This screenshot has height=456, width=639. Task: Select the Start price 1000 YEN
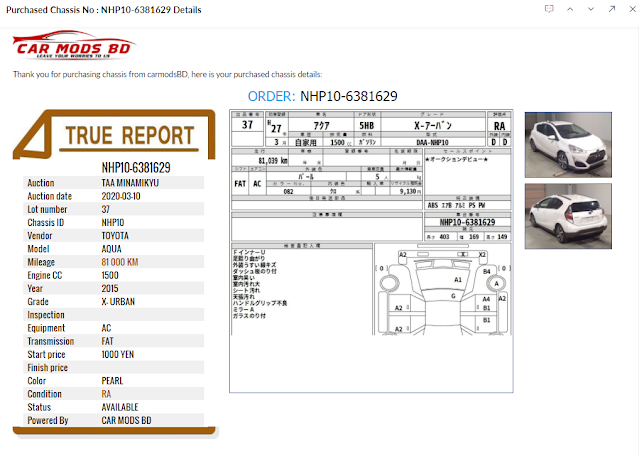(118, 355)
